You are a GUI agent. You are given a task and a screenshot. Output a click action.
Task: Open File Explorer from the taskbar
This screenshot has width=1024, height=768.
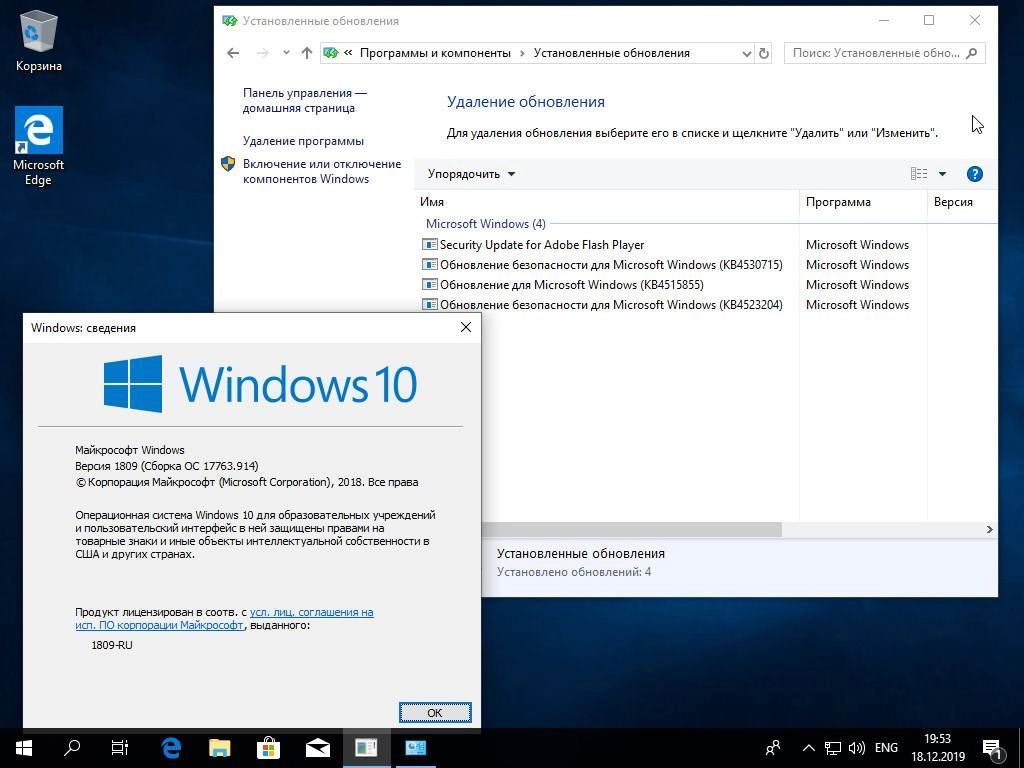[219, 748]
